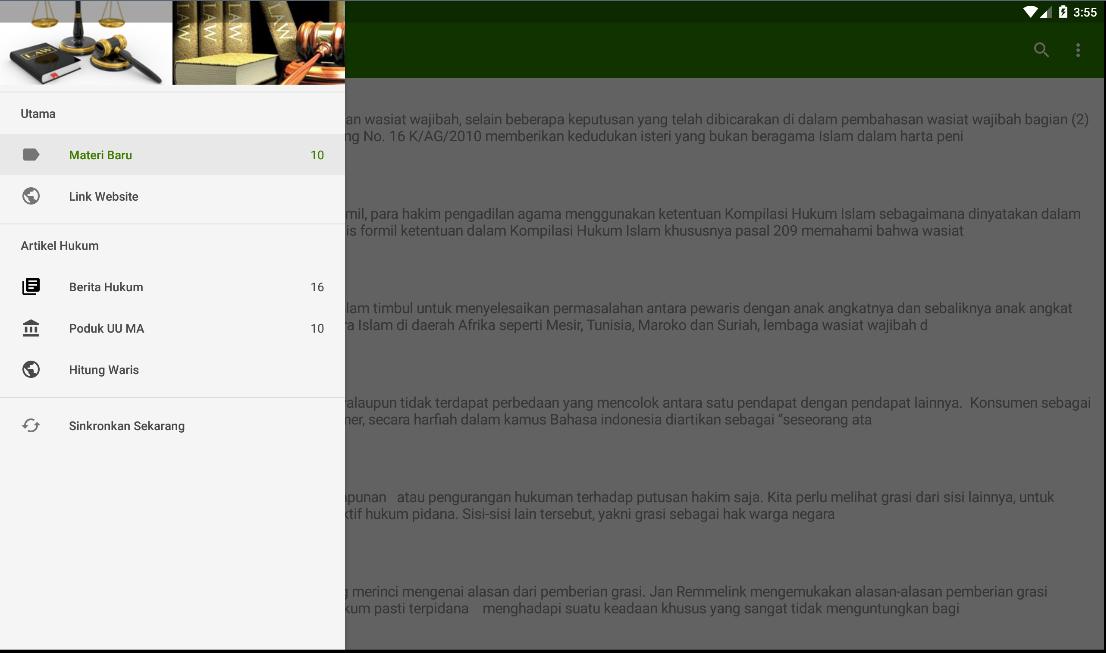This screenshot has width=1106, height=653.
Task: Click the Berita Hukum count 16
Action: pos(317,287)
